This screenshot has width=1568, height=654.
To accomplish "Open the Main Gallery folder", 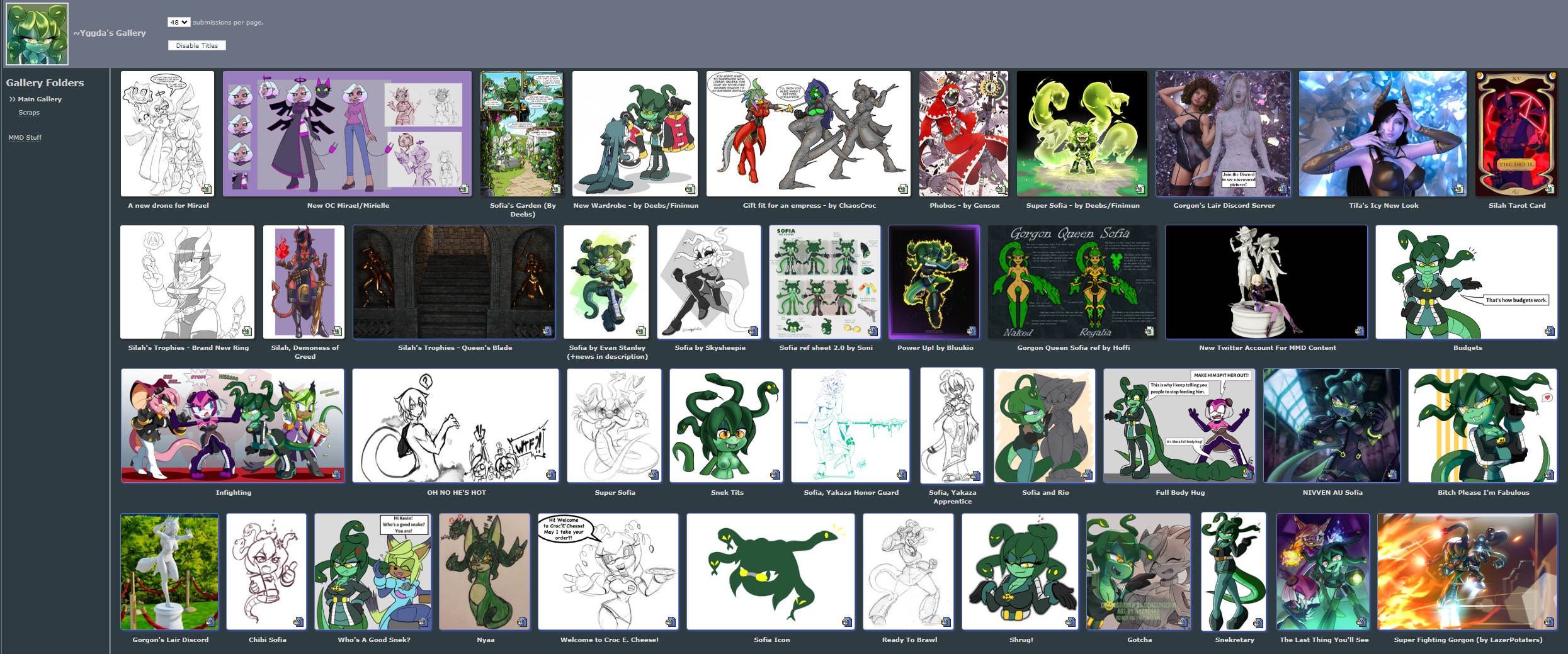I will 40,99.
